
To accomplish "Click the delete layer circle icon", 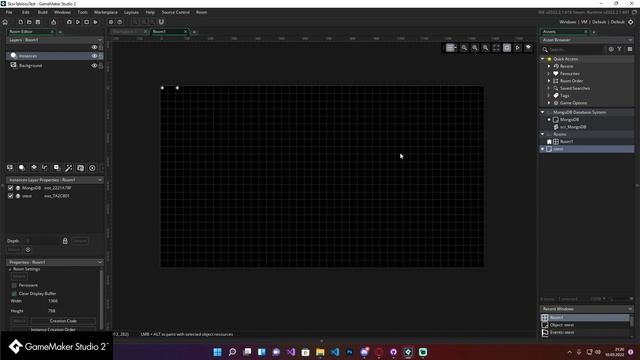I will 92,168.
